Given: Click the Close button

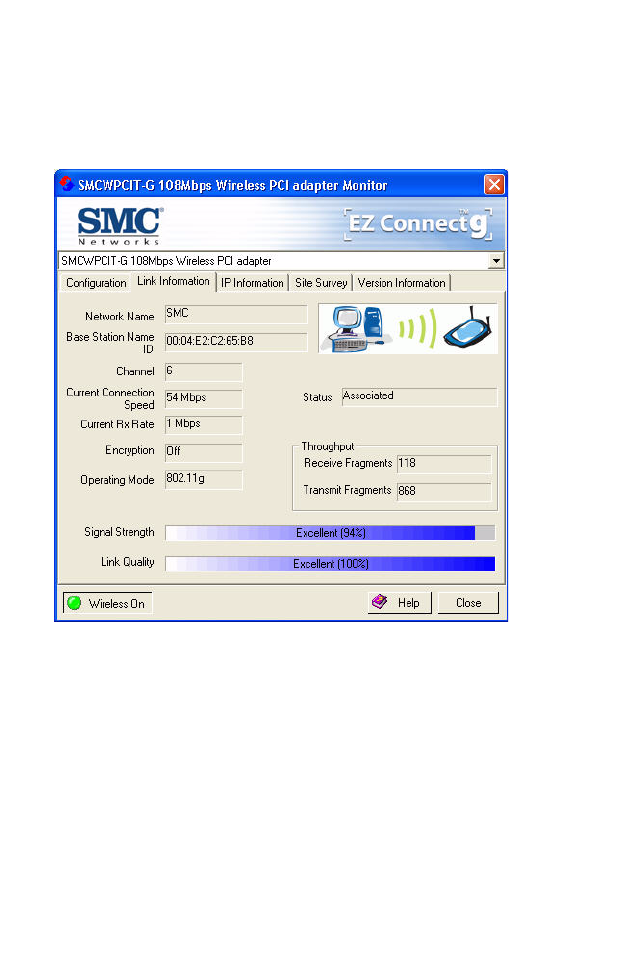Looking at the screenshot, I should tap(468, 603).
